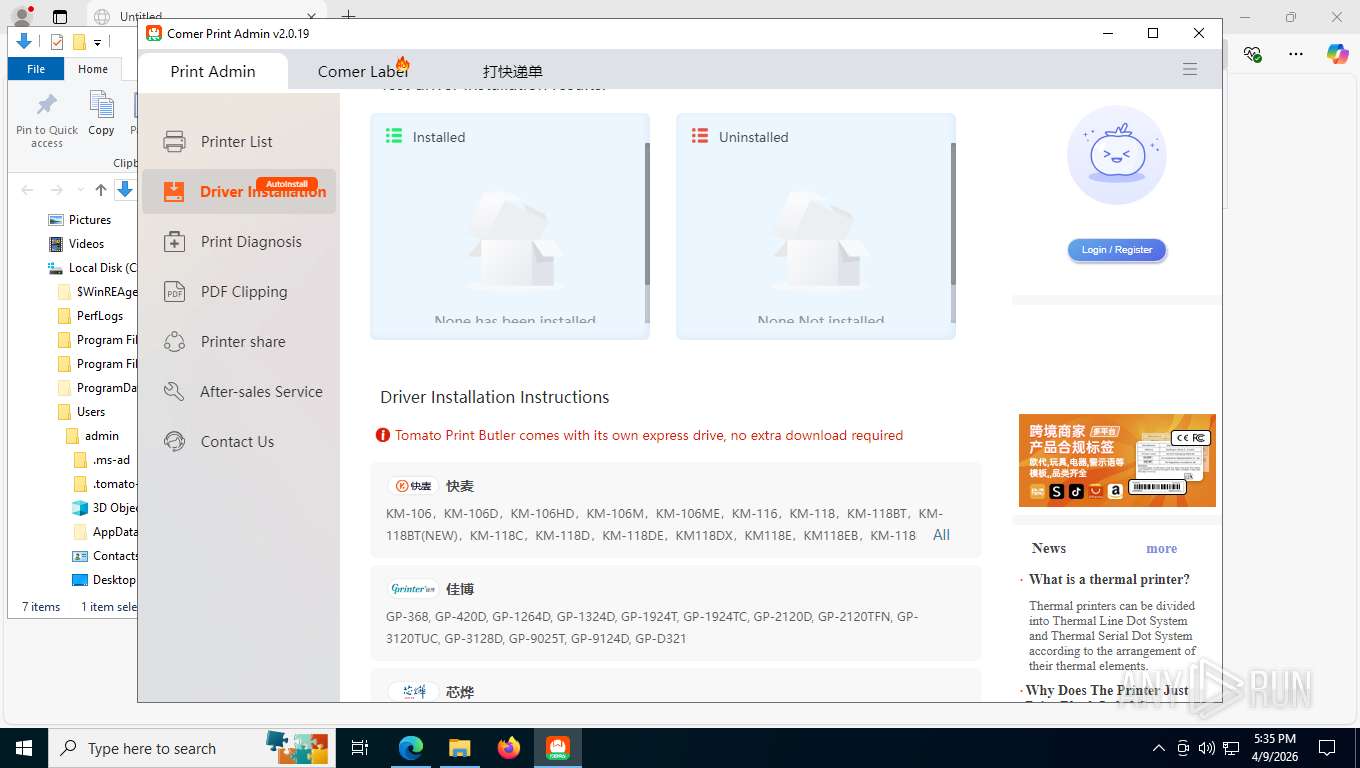Screen dimensions: 1360x768
Task: Click volume icon in system tray
Action: (x=1207, y=748)
